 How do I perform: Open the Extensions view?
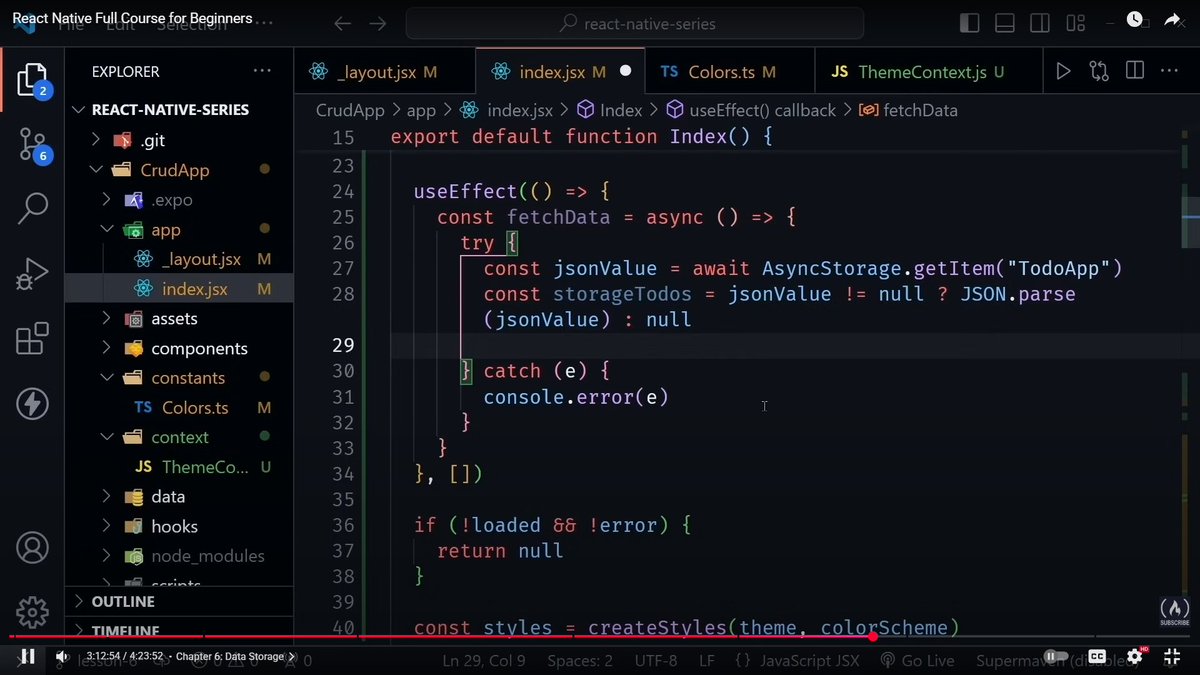click(x=32, y=339)
